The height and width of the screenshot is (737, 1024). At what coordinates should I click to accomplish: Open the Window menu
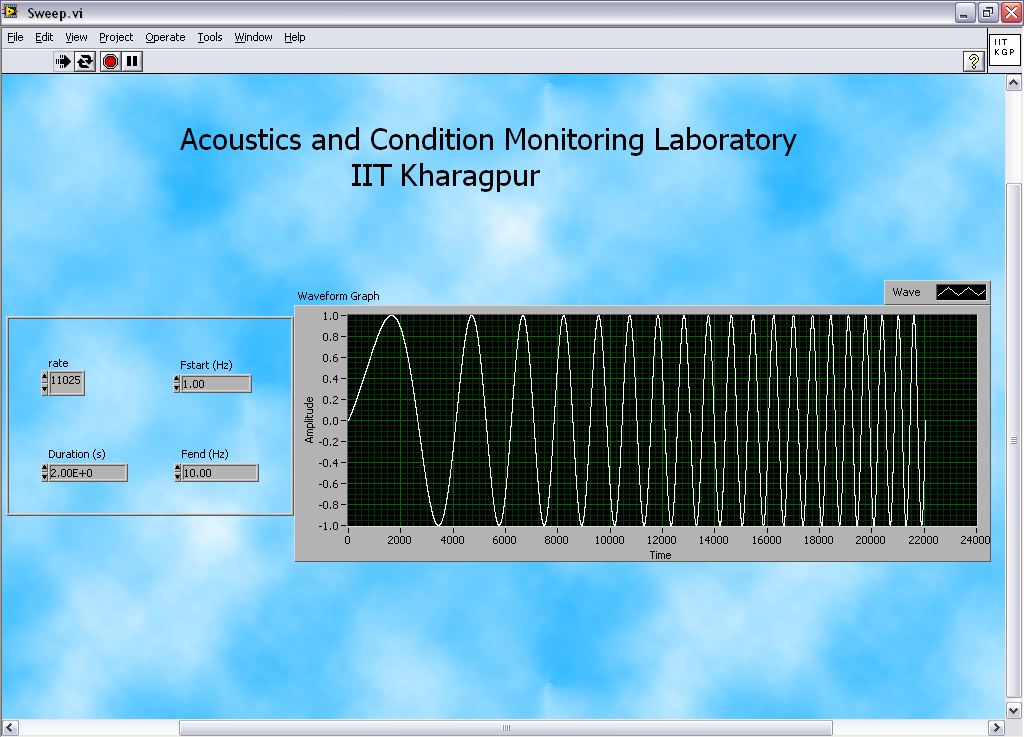tap(253, 37)
